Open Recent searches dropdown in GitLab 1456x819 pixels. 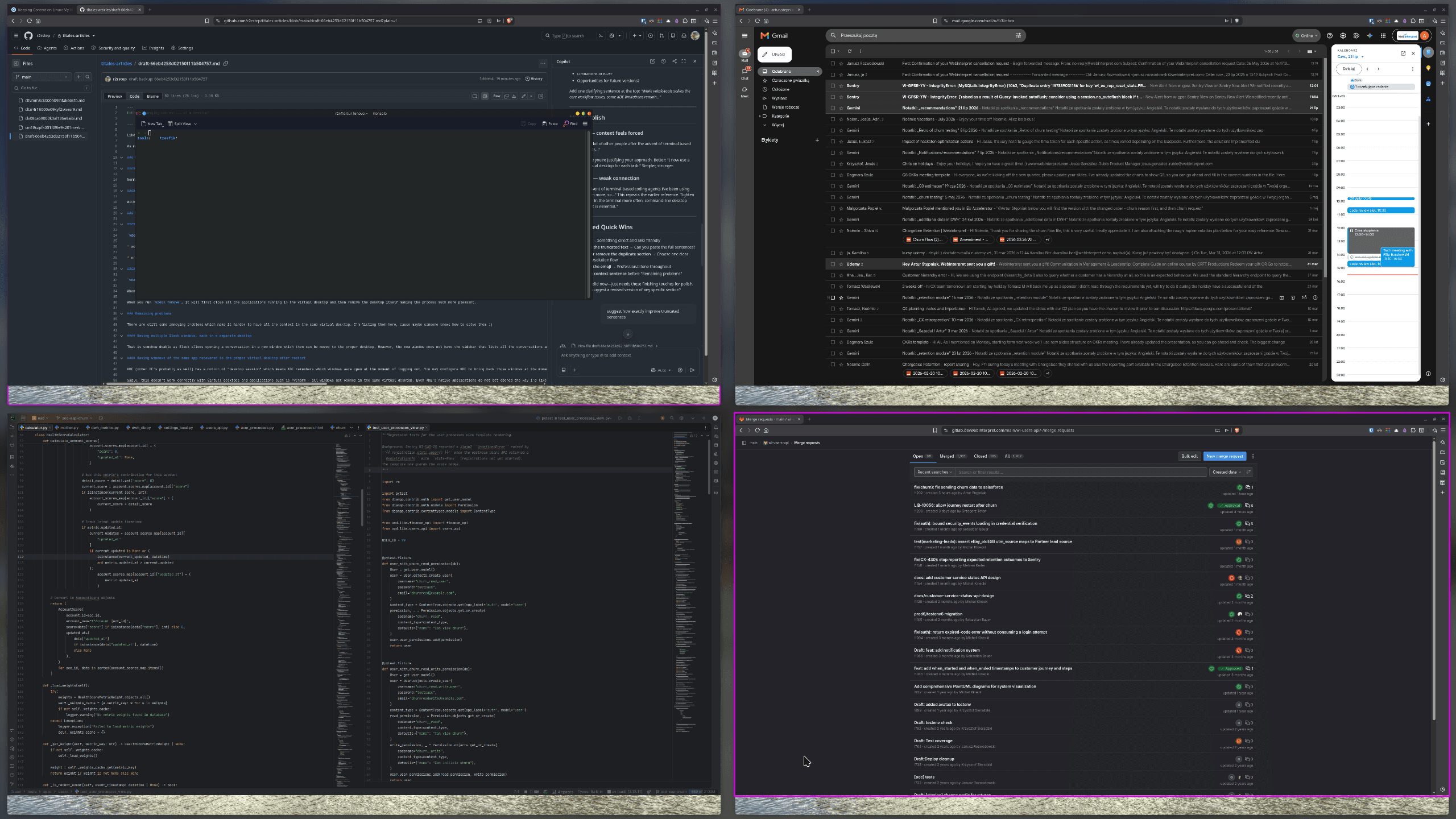click(934, 472)
